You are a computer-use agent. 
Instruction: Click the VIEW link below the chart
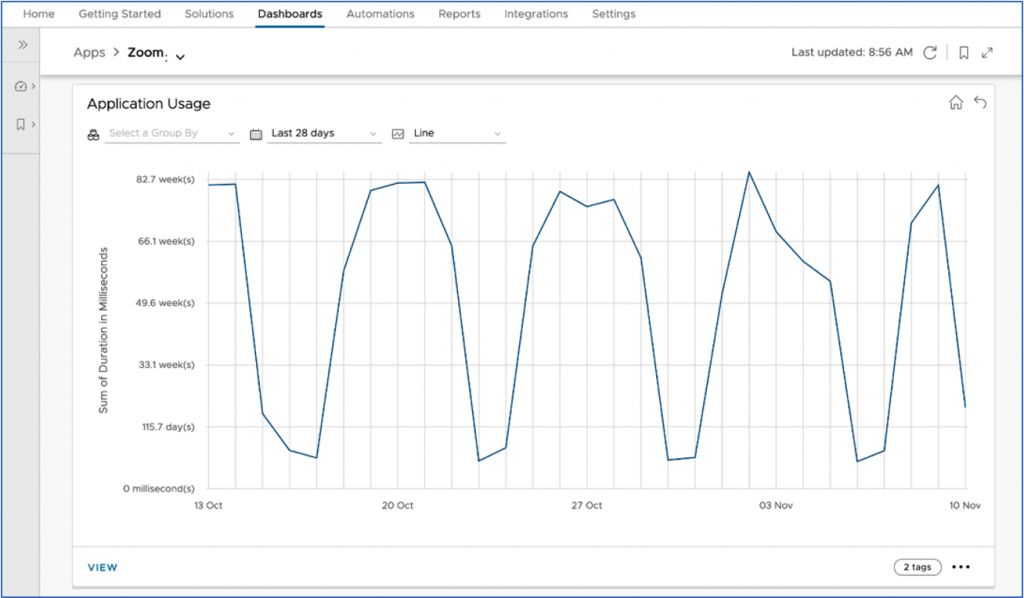pos(102,567)
